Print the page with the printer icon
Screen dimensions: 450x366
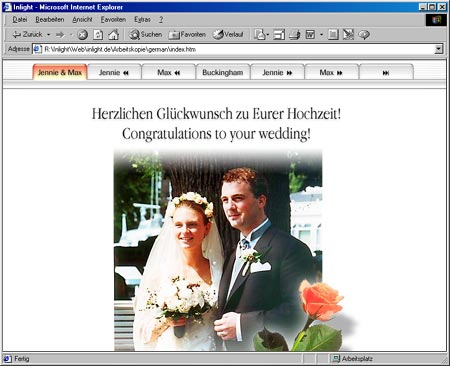(x=295, y=35)
